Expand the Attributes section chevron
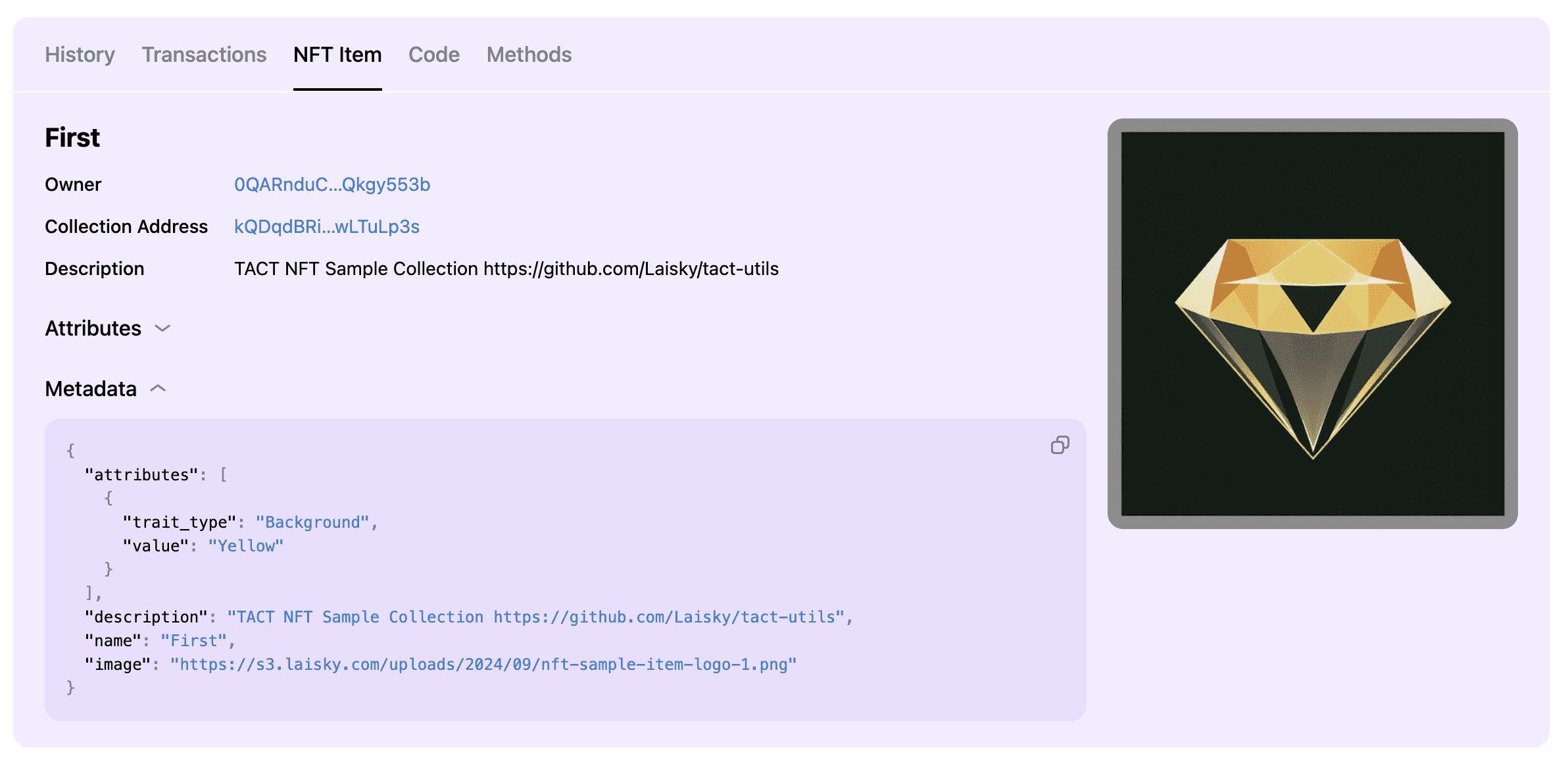The width and height of the screenshot is (1568, 762). tap(162, 328)
